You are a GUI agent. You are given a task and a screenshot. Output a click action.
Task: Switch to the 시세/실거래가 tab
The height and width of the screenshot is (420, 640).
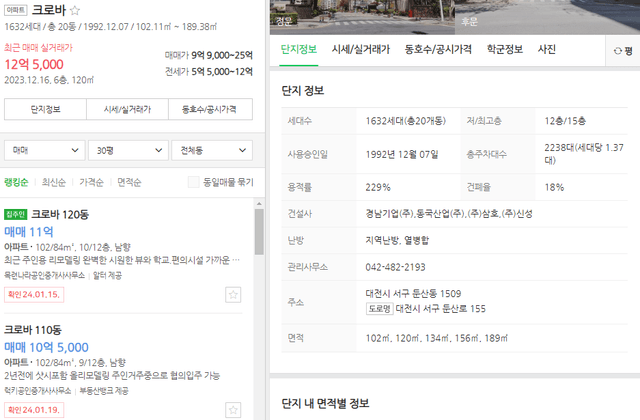click(x=361, y=50)
